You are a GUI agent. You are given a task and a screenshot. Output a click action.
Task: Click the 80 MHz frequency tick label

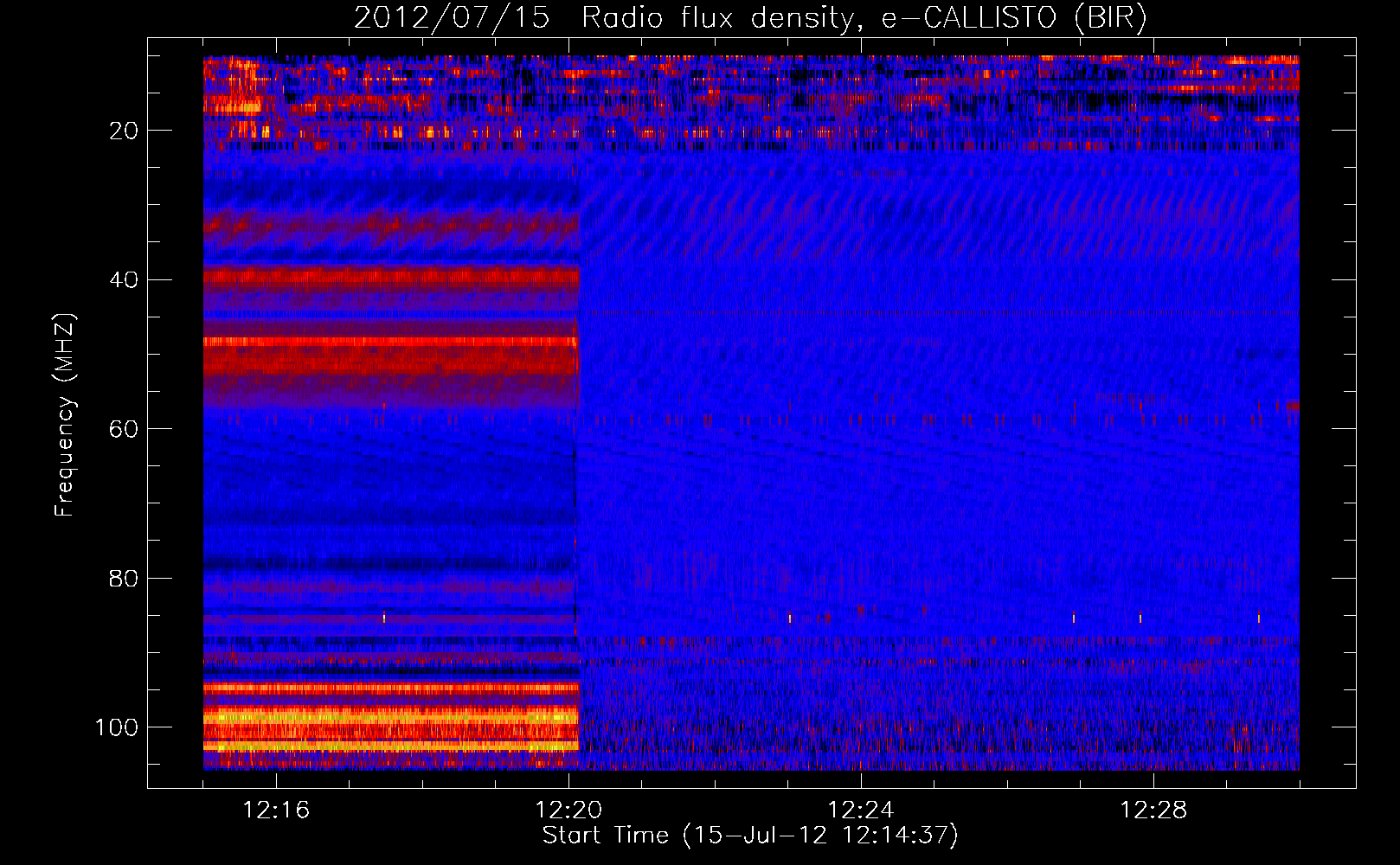pyautogui.click(x=125, y=579)
